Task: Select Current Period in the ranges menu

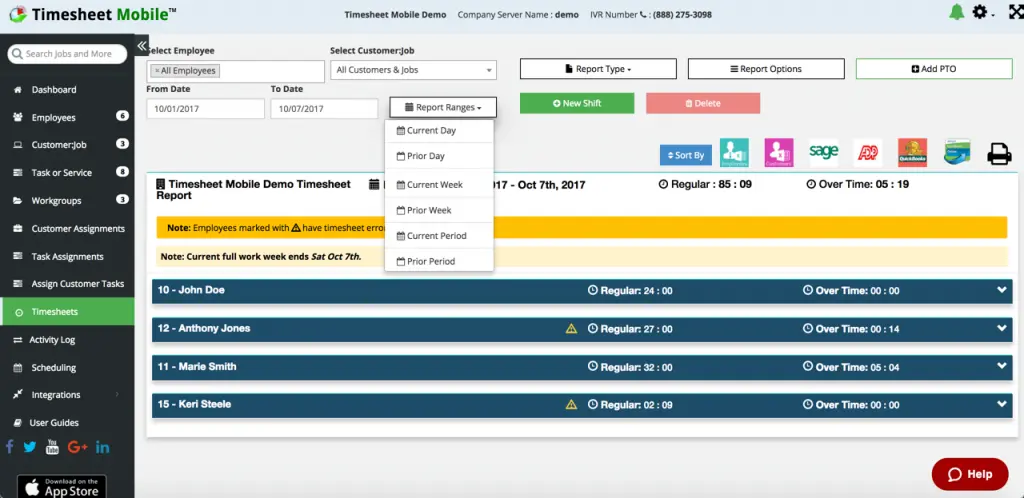Action: [x=437, y=236]
